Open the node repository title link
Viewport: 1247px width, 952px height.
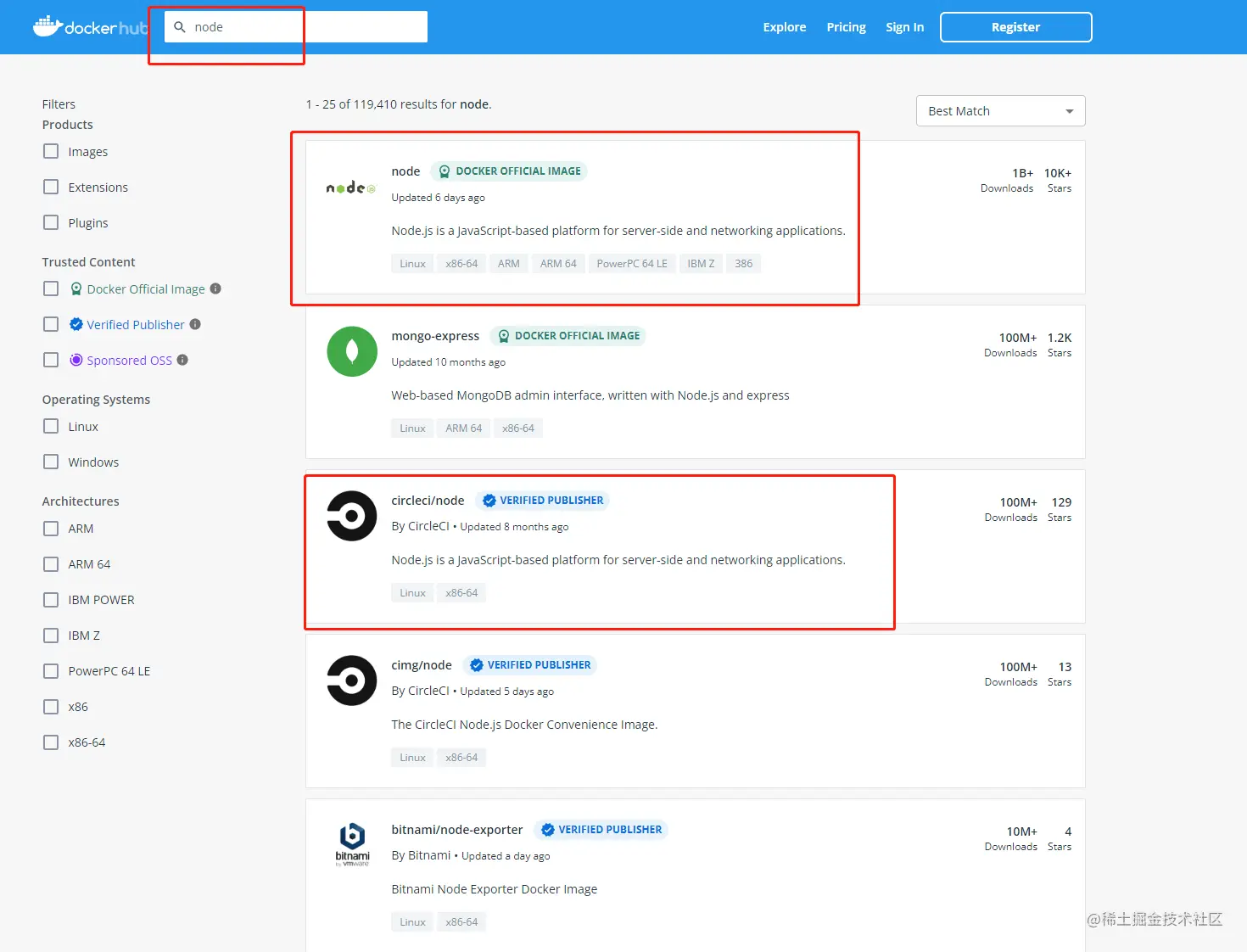tap(405, 171)
